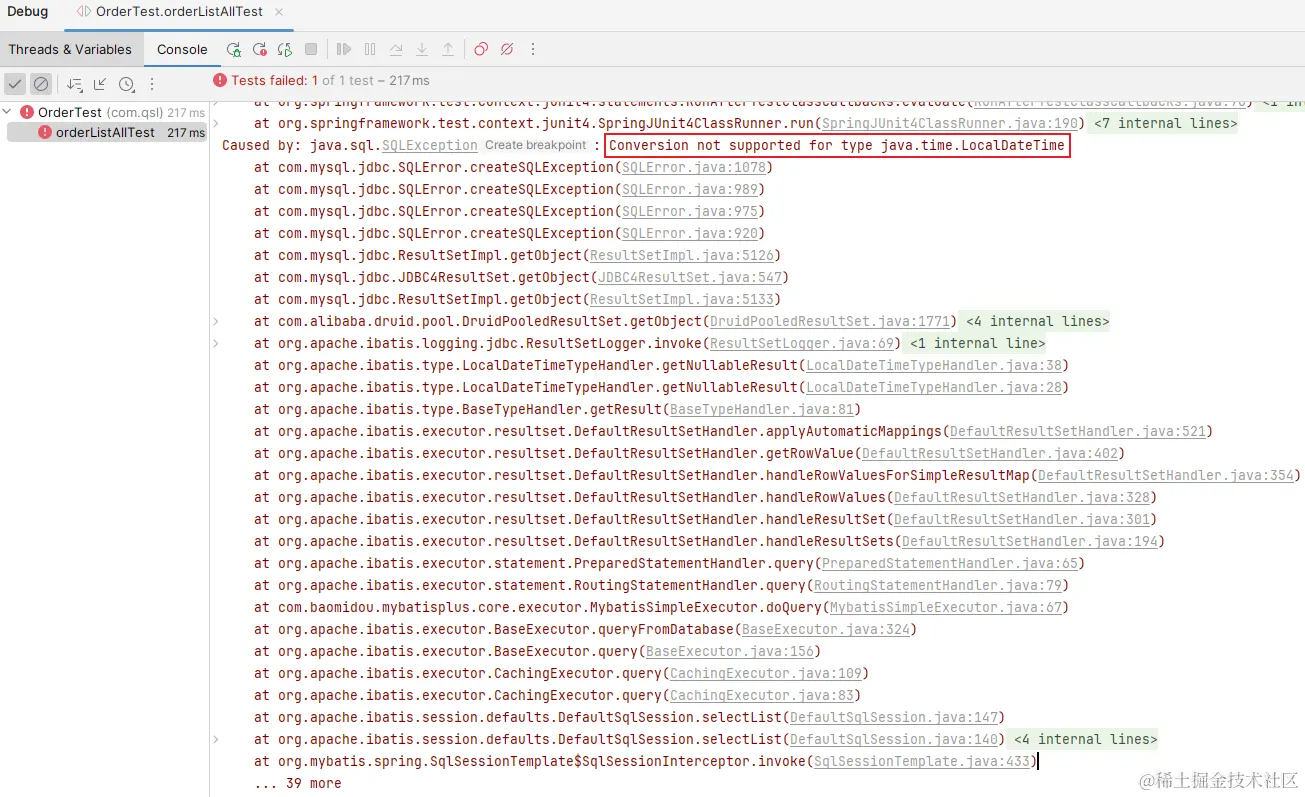Expand 4 internal lines after DruidPooledResultSet
The height and width of the screenshot is (797, 1305).
tap(1035, 321)
